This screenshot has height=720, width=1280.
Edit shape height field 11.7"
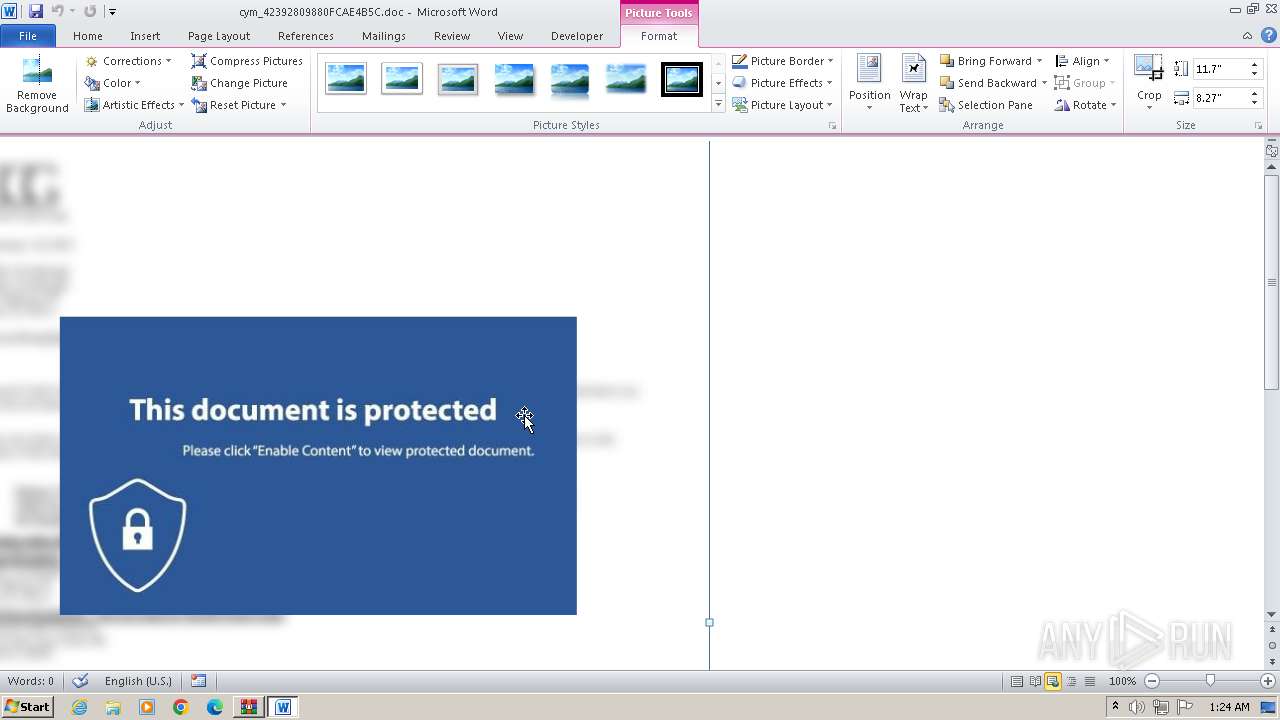click(x=1220, y=69)
